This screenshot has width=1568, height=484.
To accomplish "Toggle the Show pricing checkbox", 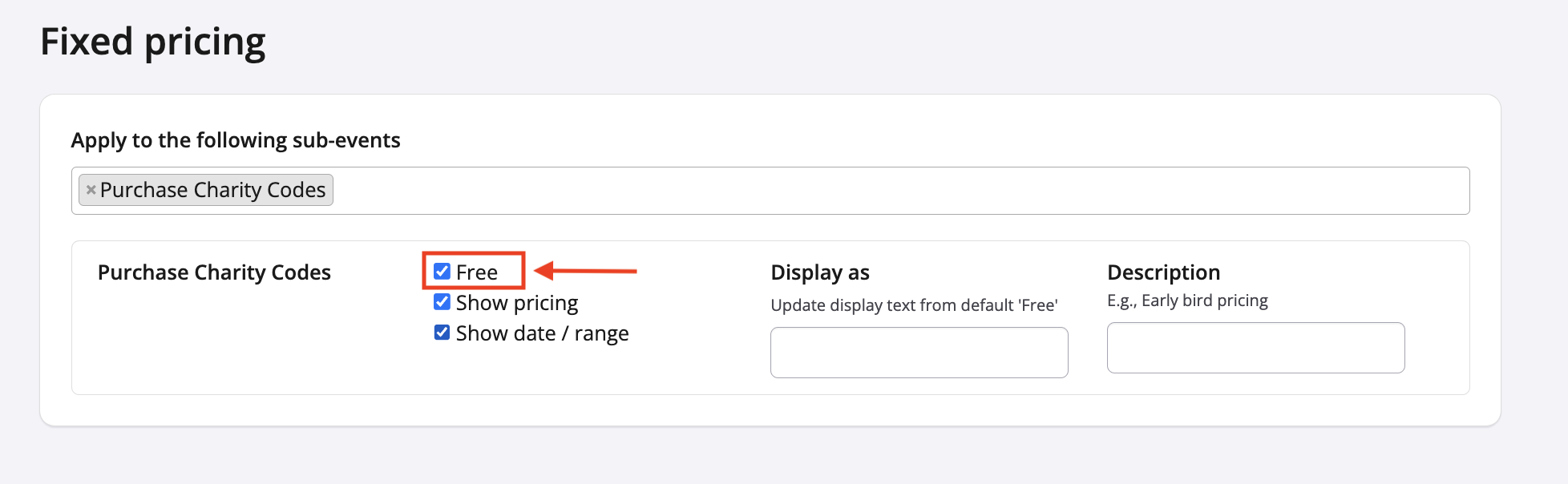I will click(442, 302).
